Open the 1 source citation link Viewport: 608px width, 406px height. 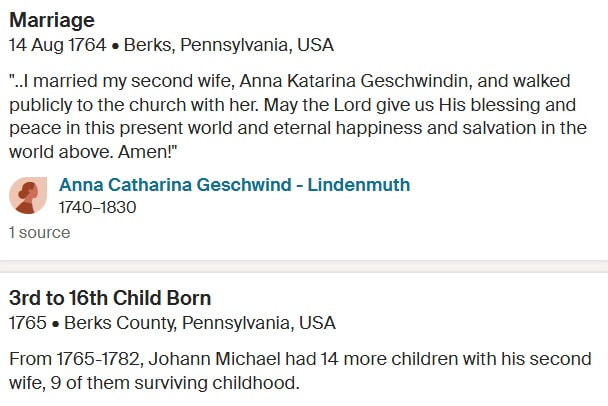(40, 233)
